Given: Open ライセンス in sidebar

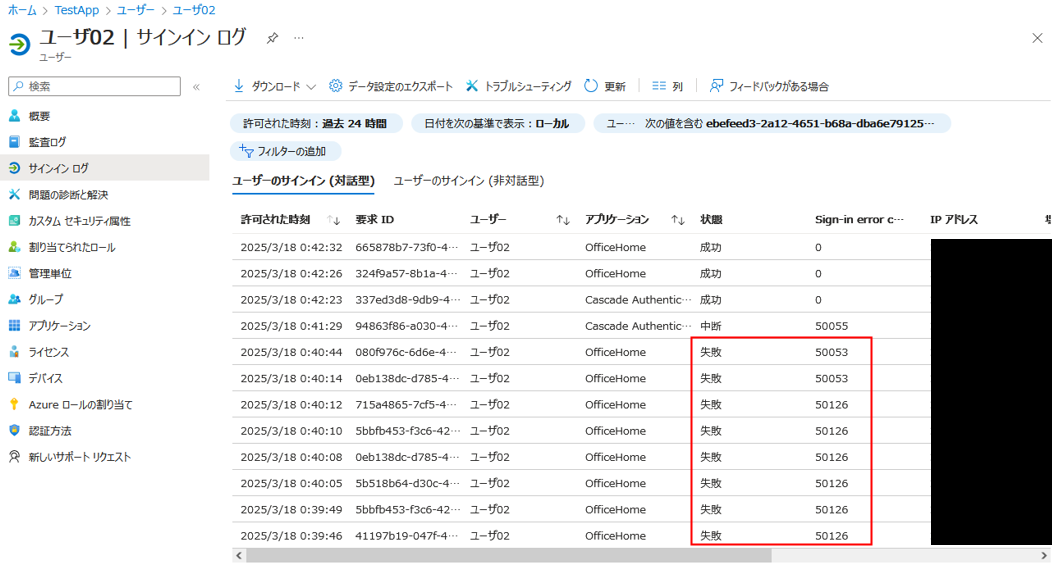Looking at the screenshot, I should tap(48, 352).
